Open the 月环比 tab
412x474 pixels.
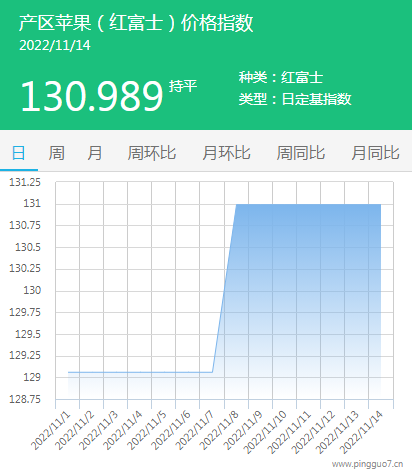[x=226, y=153]
